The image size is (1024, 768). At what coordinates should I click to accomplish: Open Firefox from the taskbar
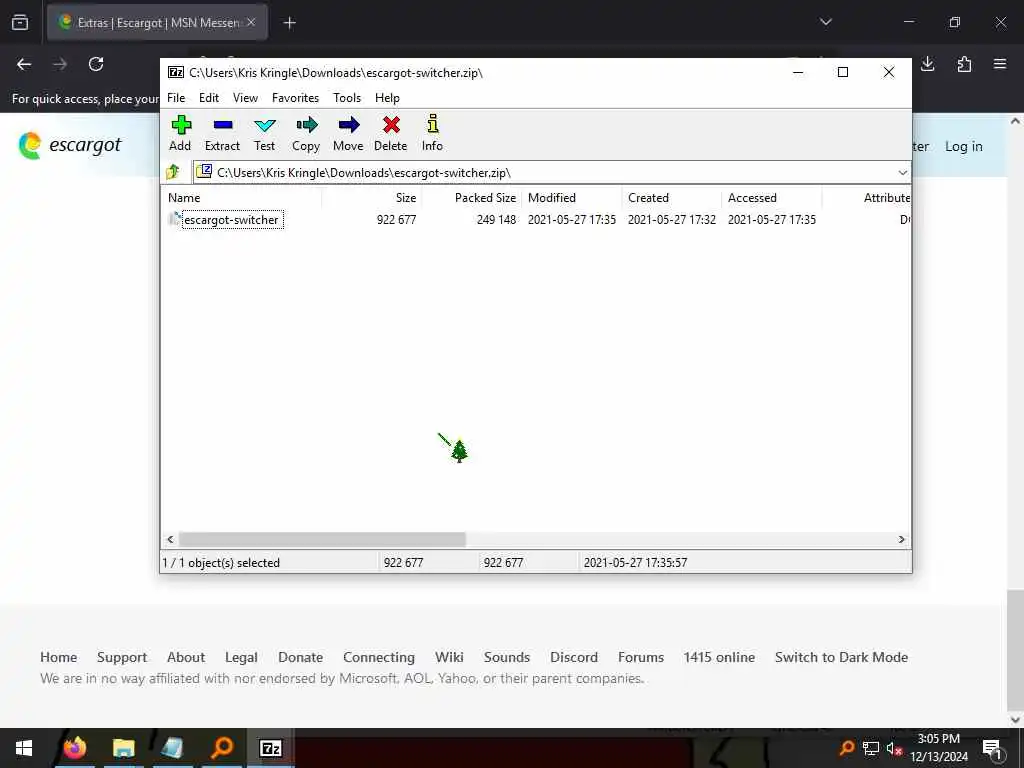(x=75, y=748)
